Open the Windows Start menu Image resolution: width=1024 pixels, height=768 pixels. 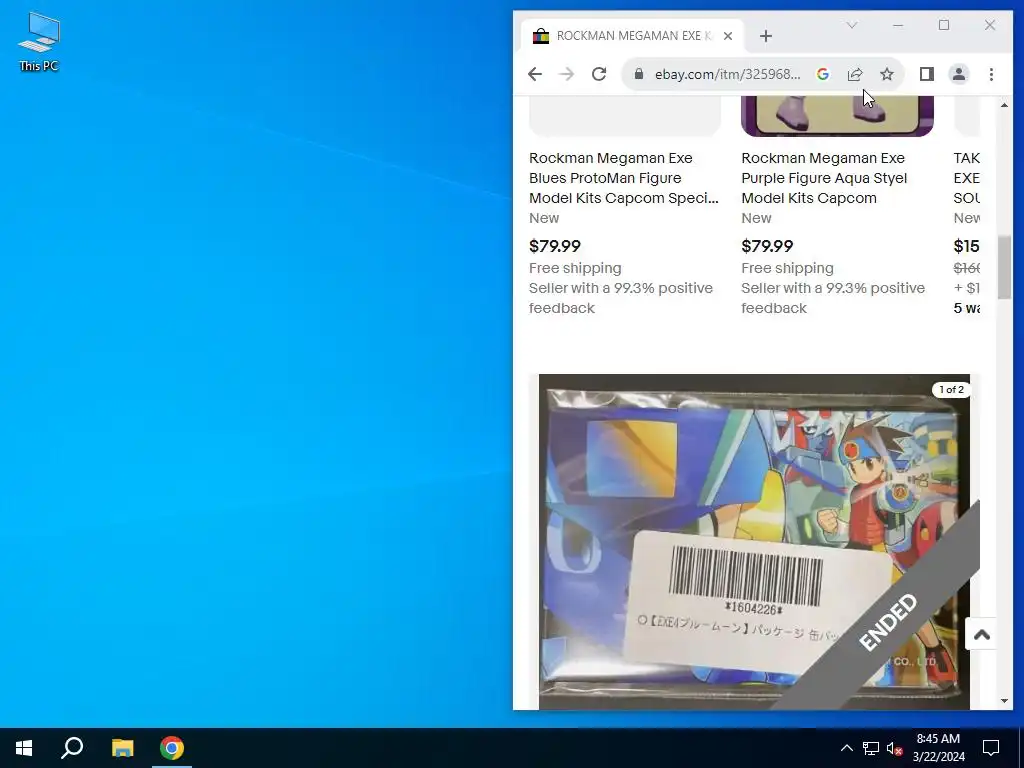pyautogui.click(x=24, y=748)
